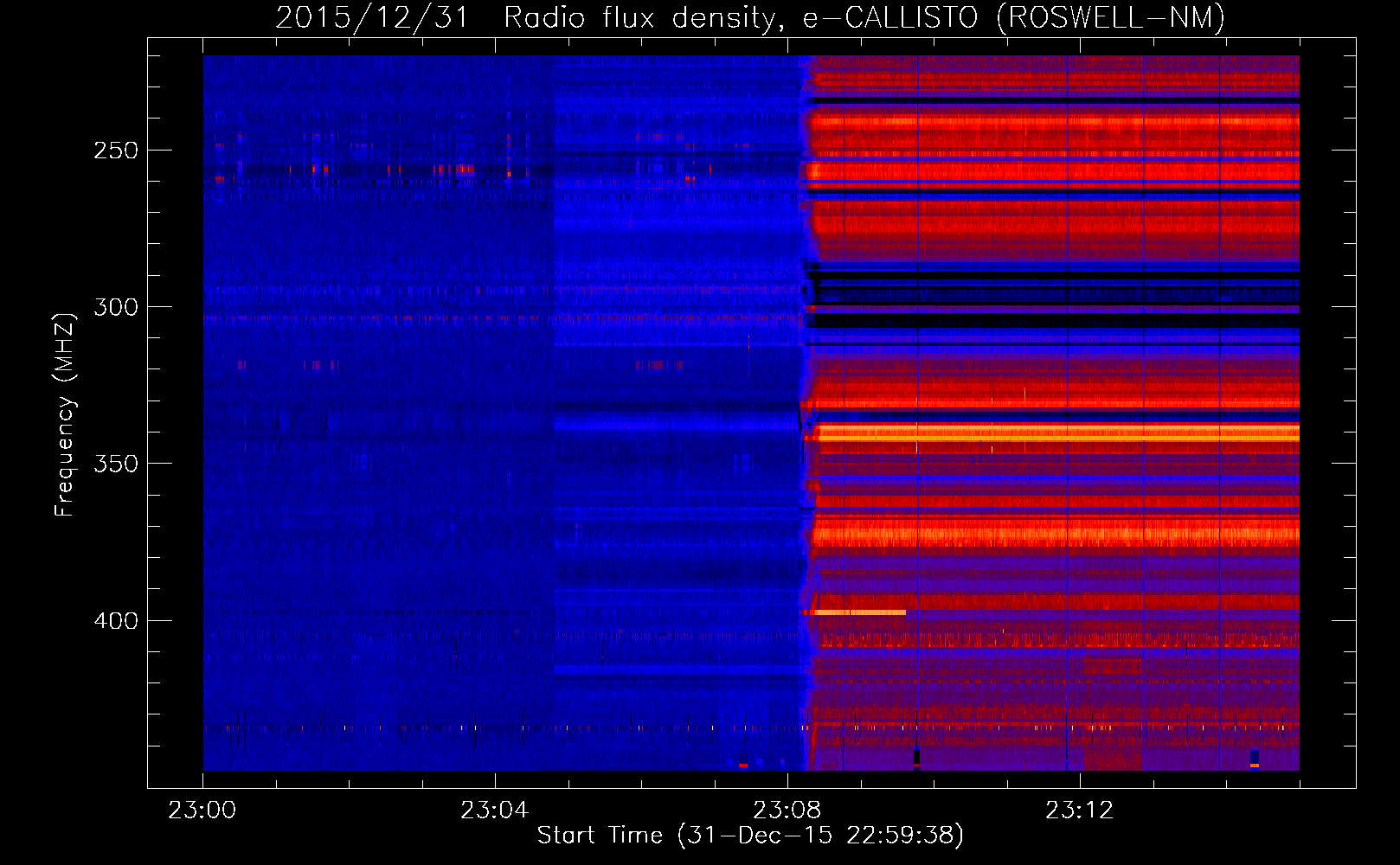
Task: Click the 23:04 time axis label
Action: [495, 811]
